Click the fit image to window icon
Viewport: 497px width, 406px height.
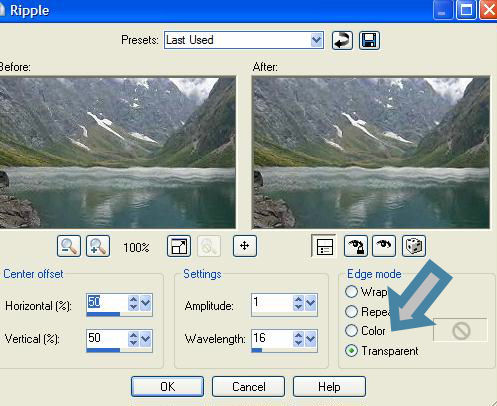pos(179,246)
